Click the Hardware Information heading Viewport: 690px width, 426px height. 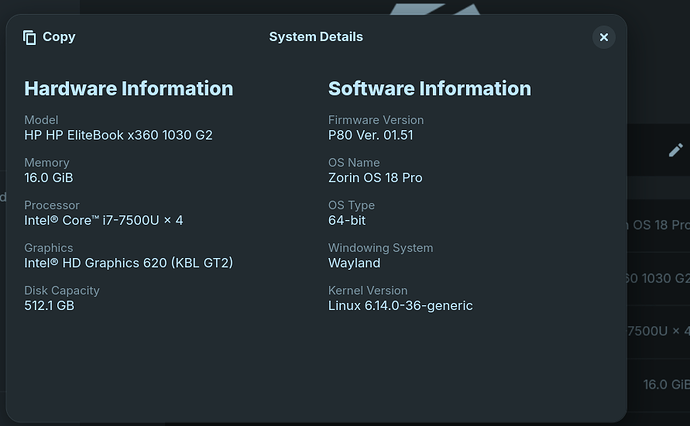128,89
